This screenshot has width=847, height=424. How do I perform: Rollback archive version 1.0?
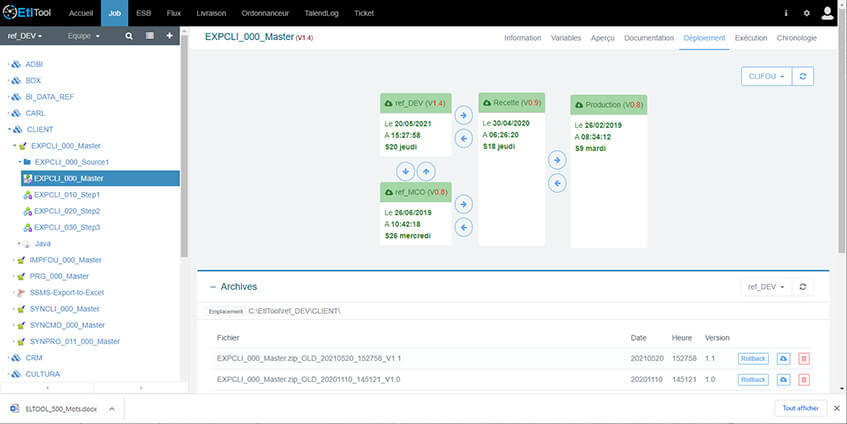pyautogui.click(x=753, y=380)
